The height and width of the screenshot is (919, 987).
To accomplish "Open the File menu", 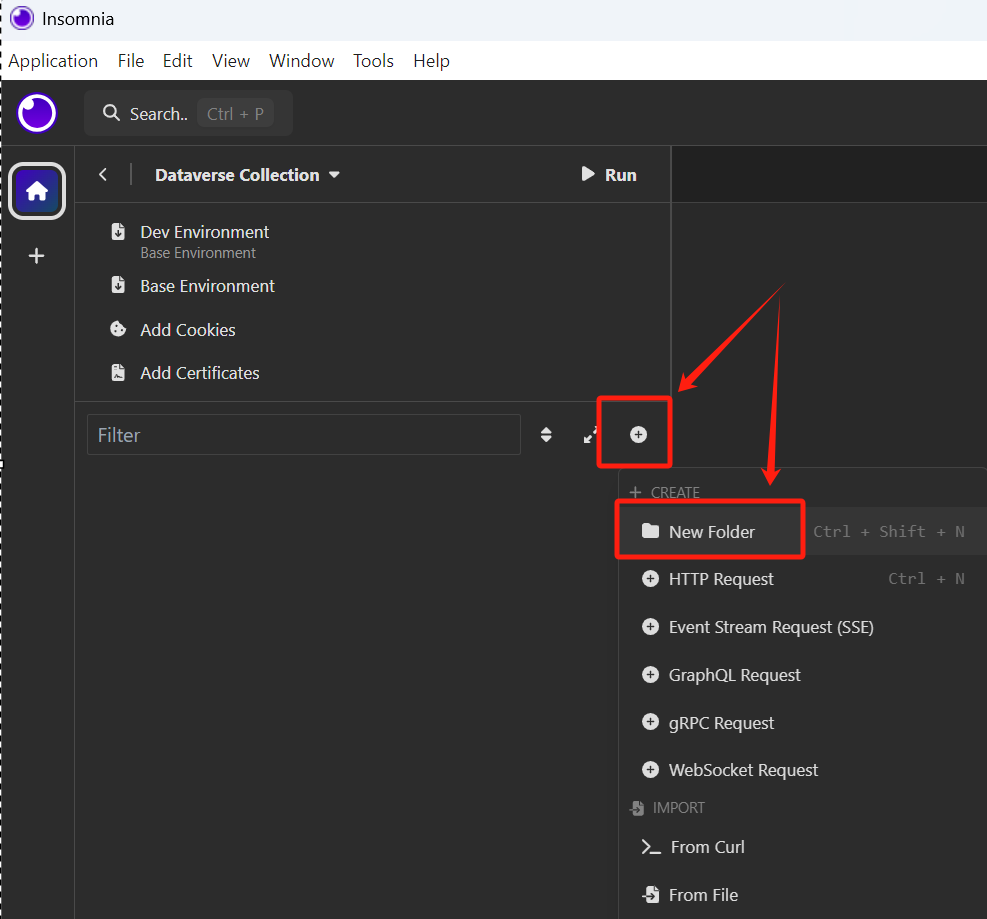I will pyautogui.click(x=131, y=61).
